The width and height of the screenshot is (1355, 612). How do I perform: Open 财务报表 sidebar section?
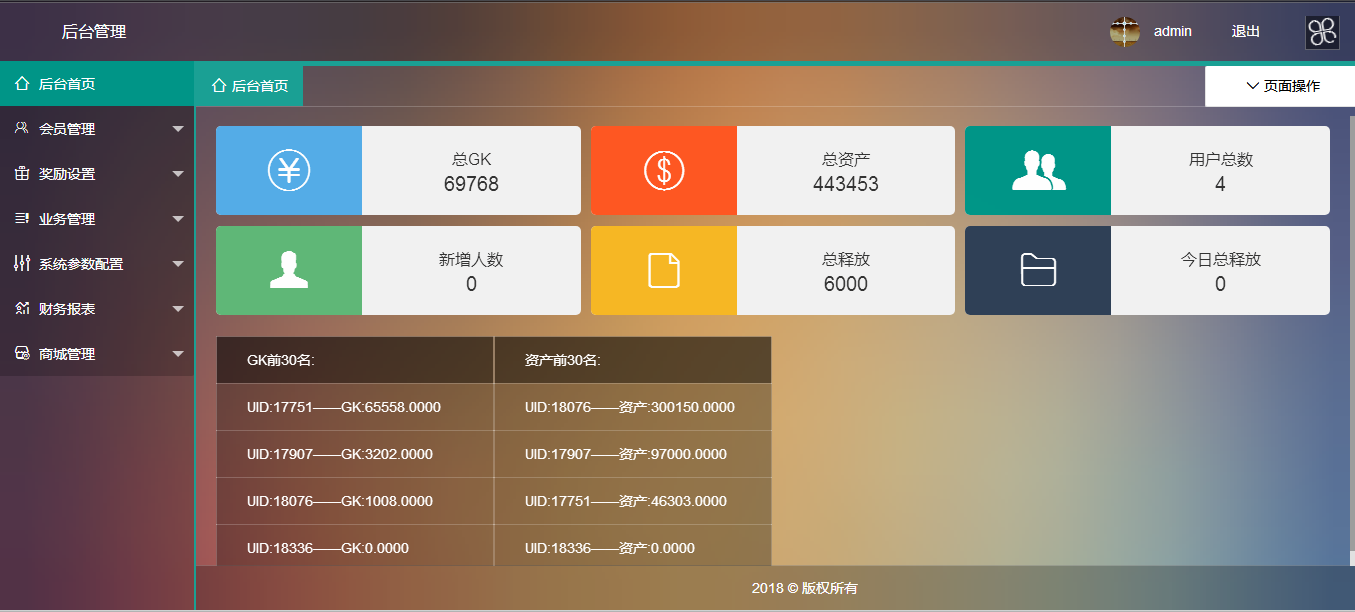(96, 309)
